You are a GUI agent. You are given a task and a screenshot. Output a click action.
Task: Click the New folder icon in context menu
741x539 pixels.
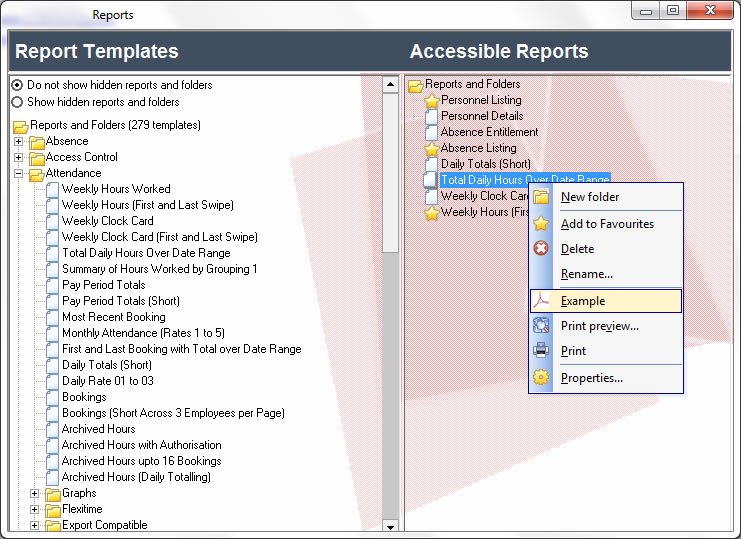[x=541, y=197]
